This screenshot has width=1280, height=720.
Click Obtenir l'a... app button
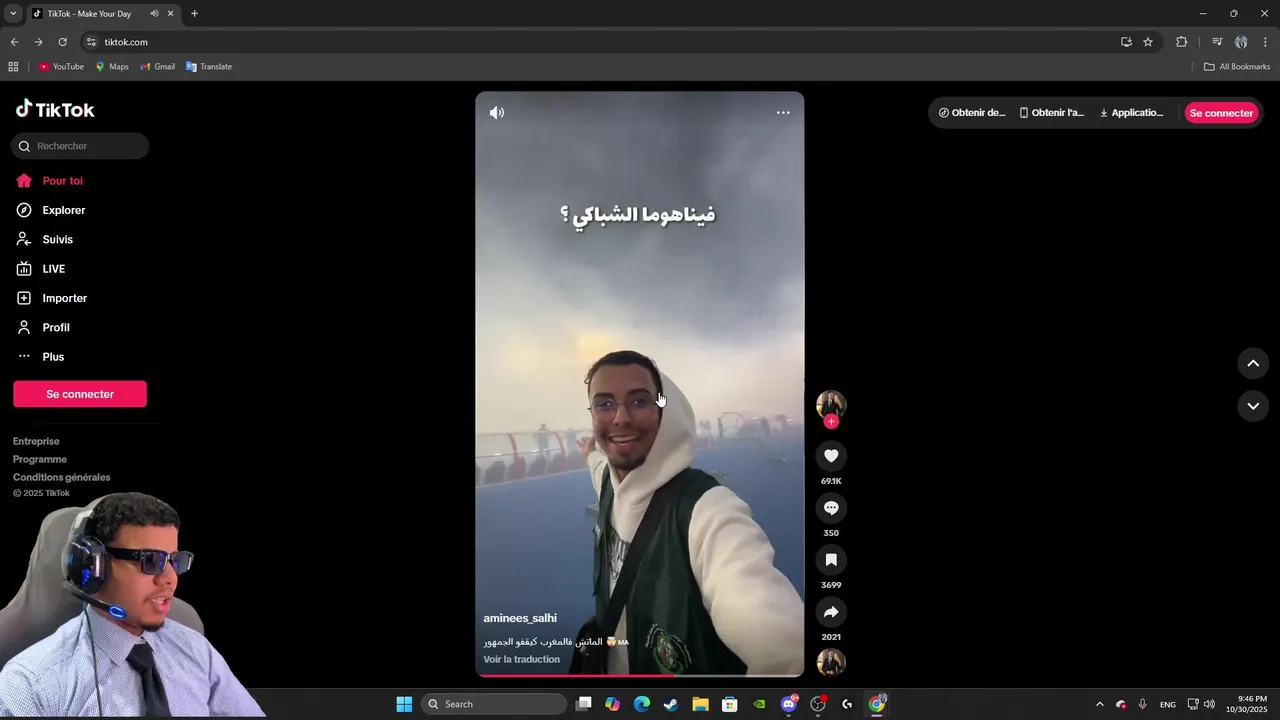tap(1052, 113)
